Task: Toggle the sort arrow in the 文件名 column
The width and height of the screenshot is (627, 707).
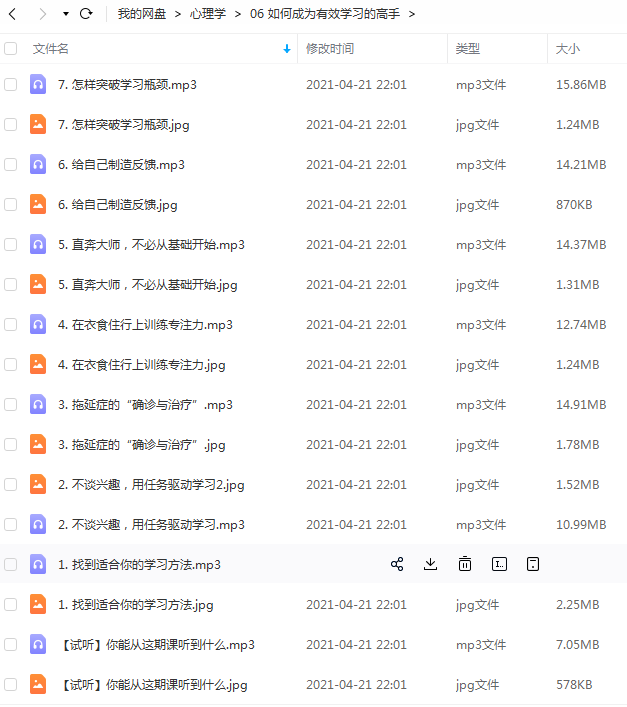Action: [287, 49]
